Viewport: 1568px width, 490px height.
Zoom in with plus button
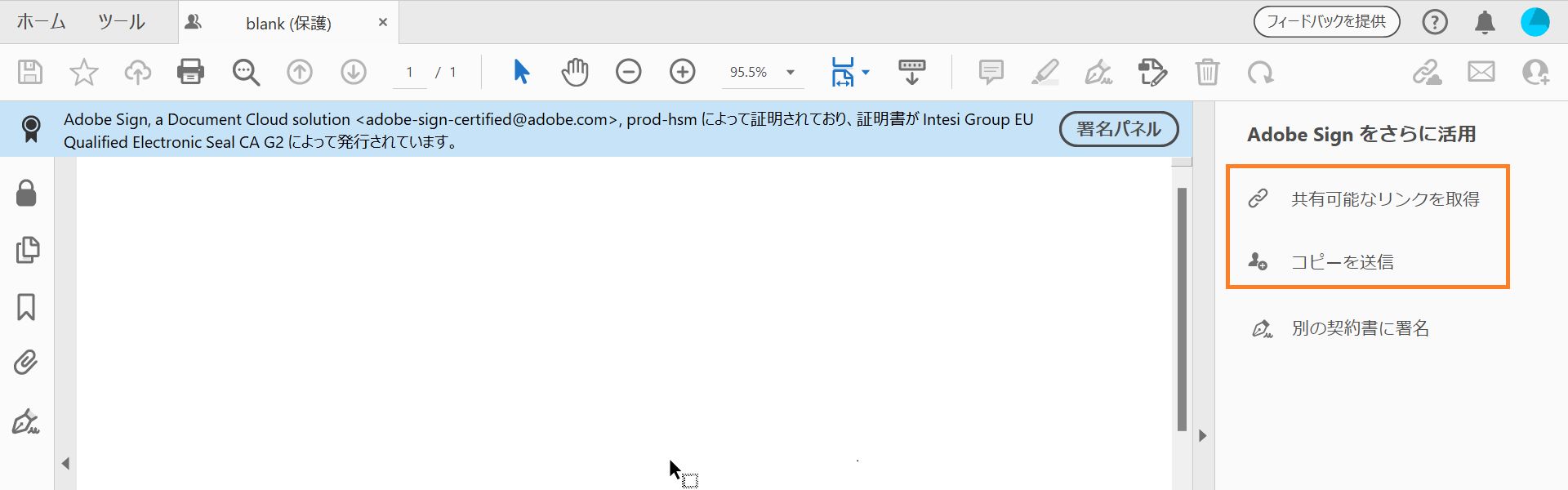[x=682, y=72]
